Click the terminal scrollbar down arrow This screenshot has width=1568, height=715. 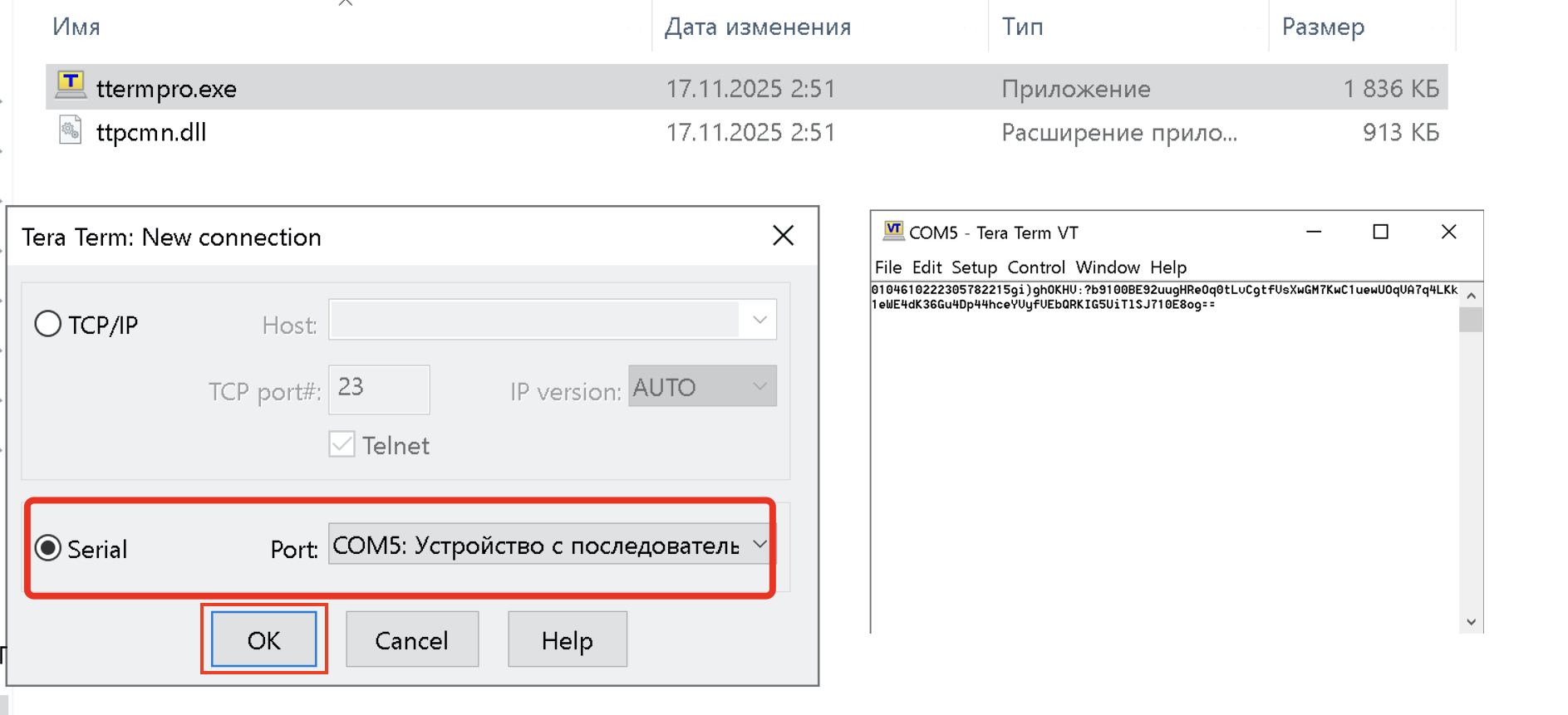tap(1471, 622)
